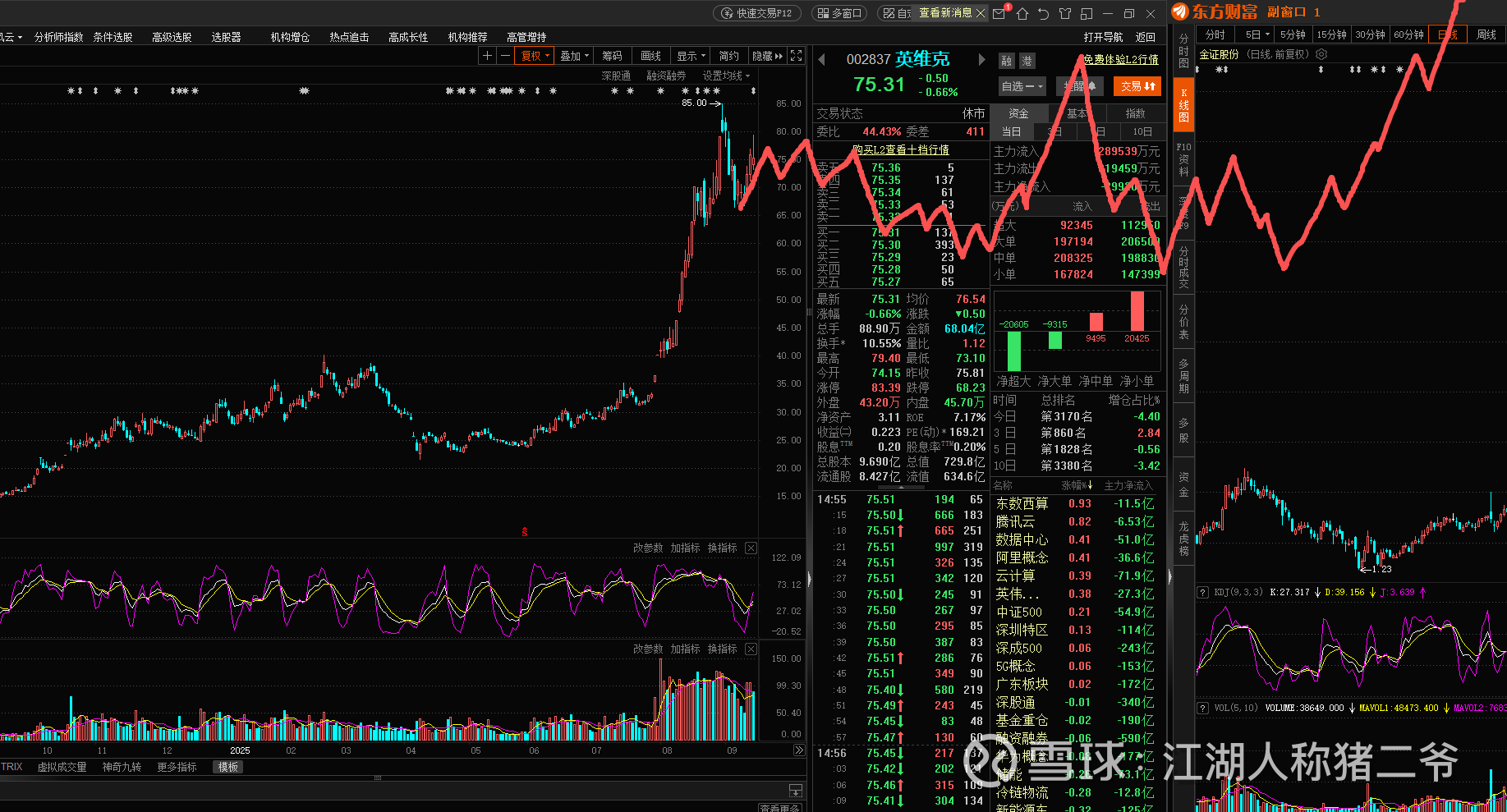This screenshot has height=812, width=1507.
Task: Switch sub-window to 分时 period
Action: [x=1215, y=34]
